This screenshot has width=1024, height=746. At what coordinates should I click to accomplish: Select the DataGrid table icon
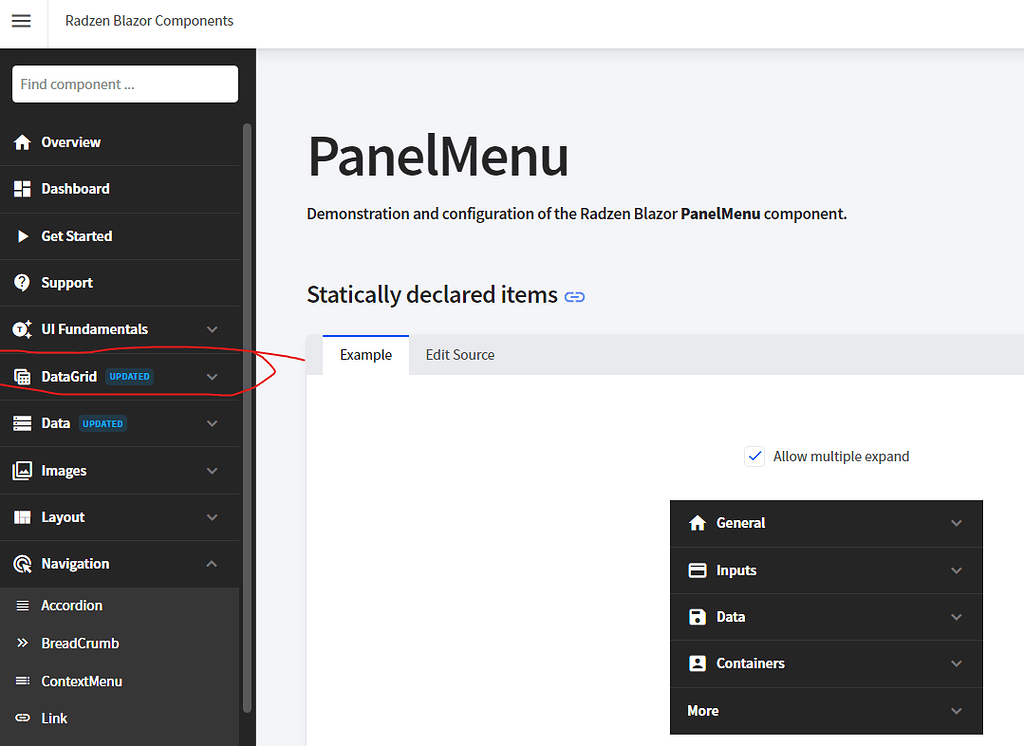click(x=22, y=376)
